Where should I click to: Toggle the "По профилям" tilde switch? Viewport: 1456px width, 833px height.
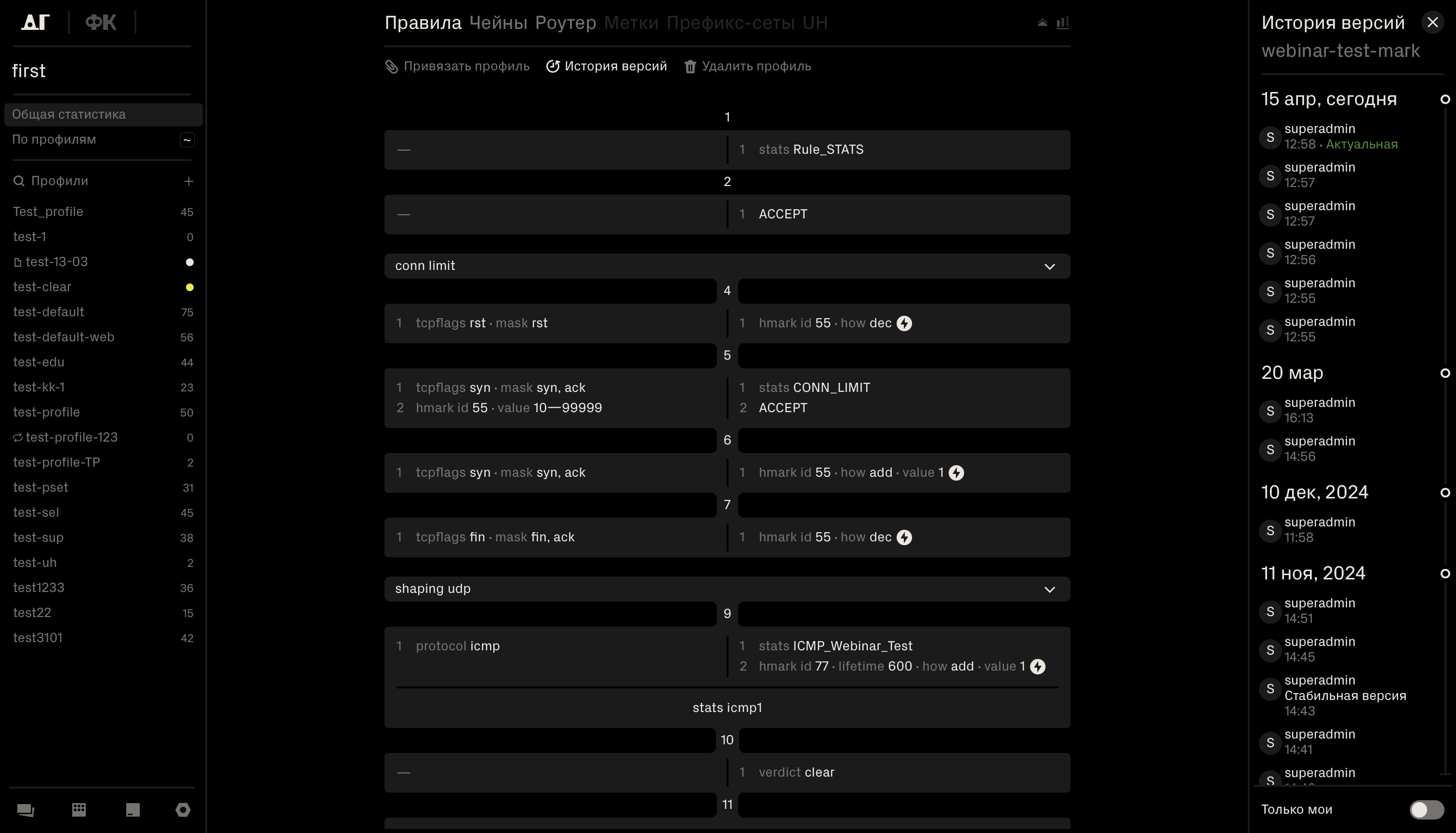tap(187, 140)
